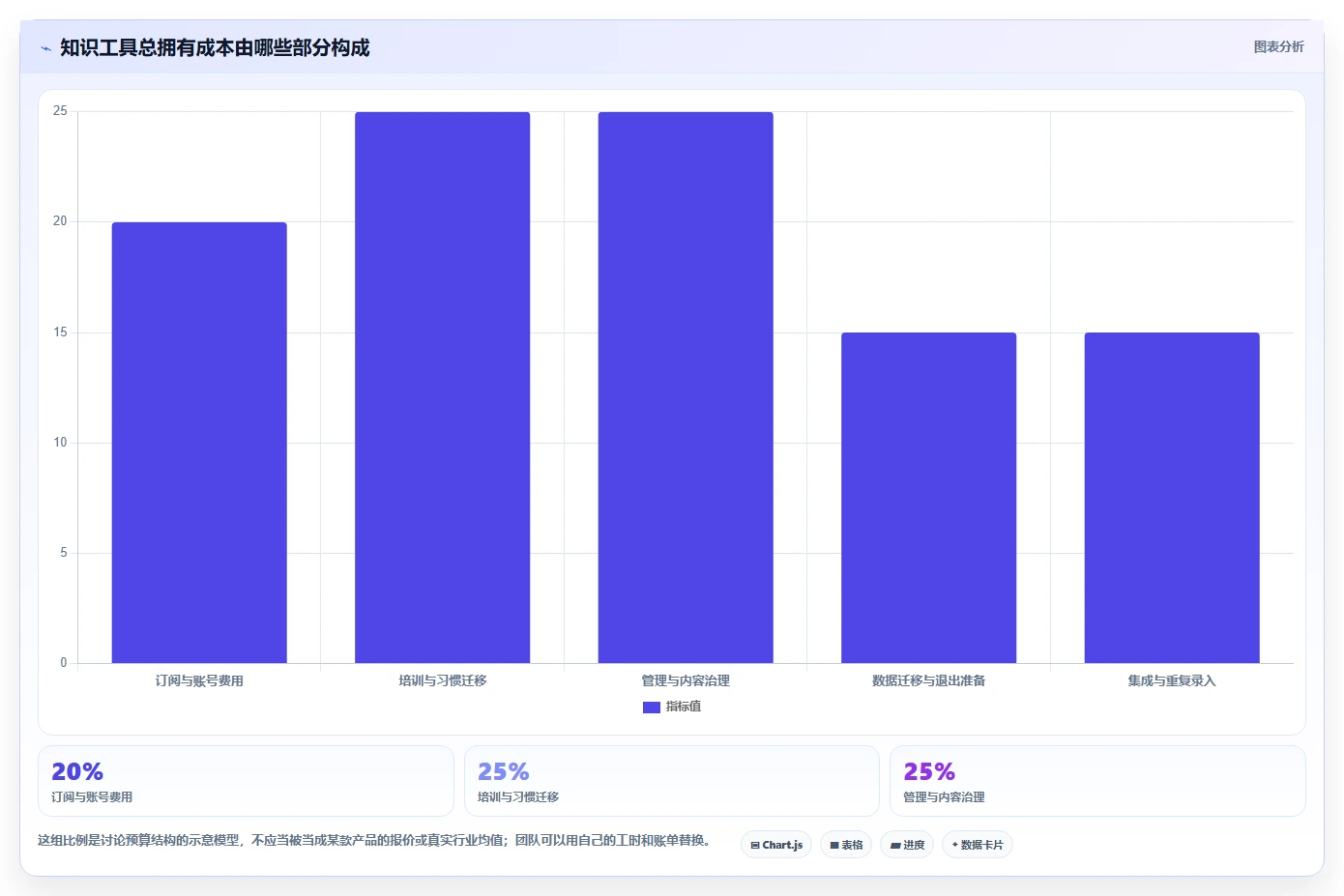Click the x-axis label 培训与习惯迁移

[442, 680]
